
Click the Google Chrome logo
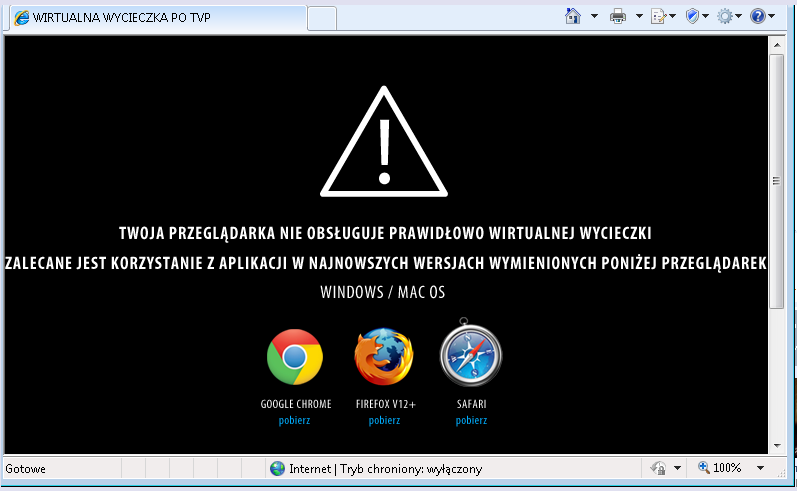[x=295, y=356]
